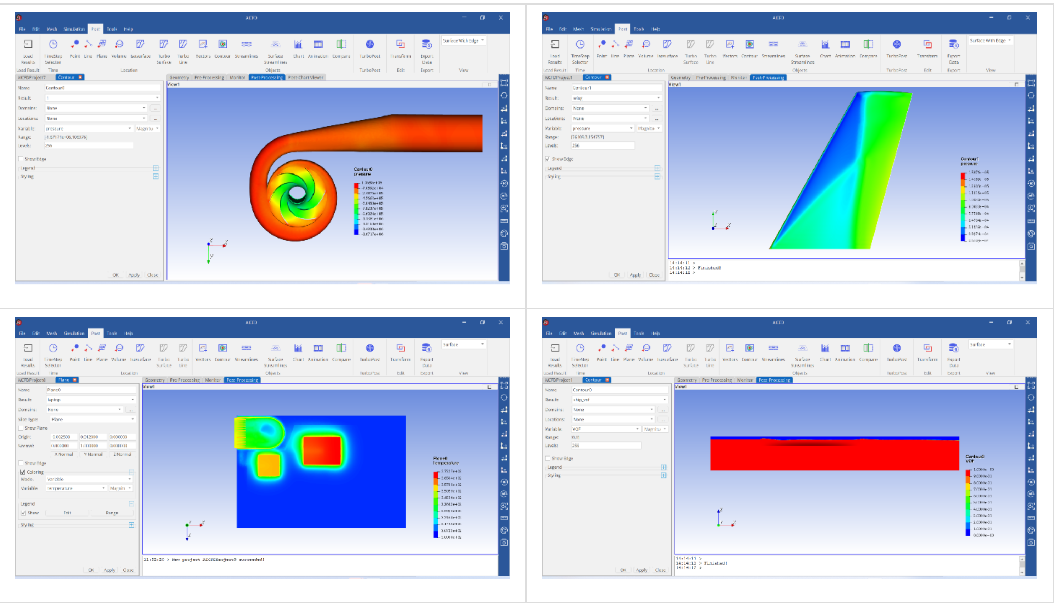Click Apply button in bottom-right window
1055x604 pixels.
(642, 570)
